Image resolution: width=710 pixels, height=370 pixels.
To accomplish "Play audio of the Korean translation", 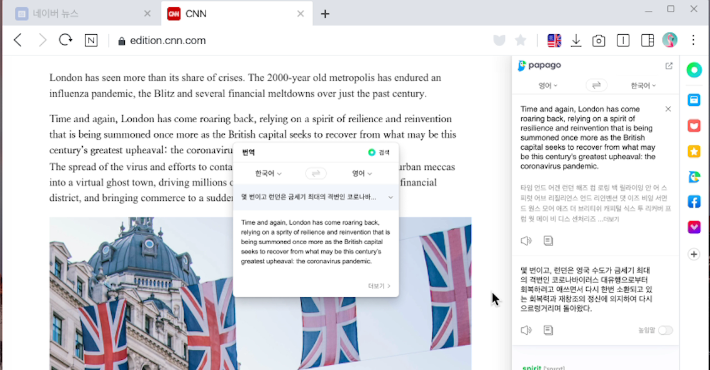I will [526, 330].
